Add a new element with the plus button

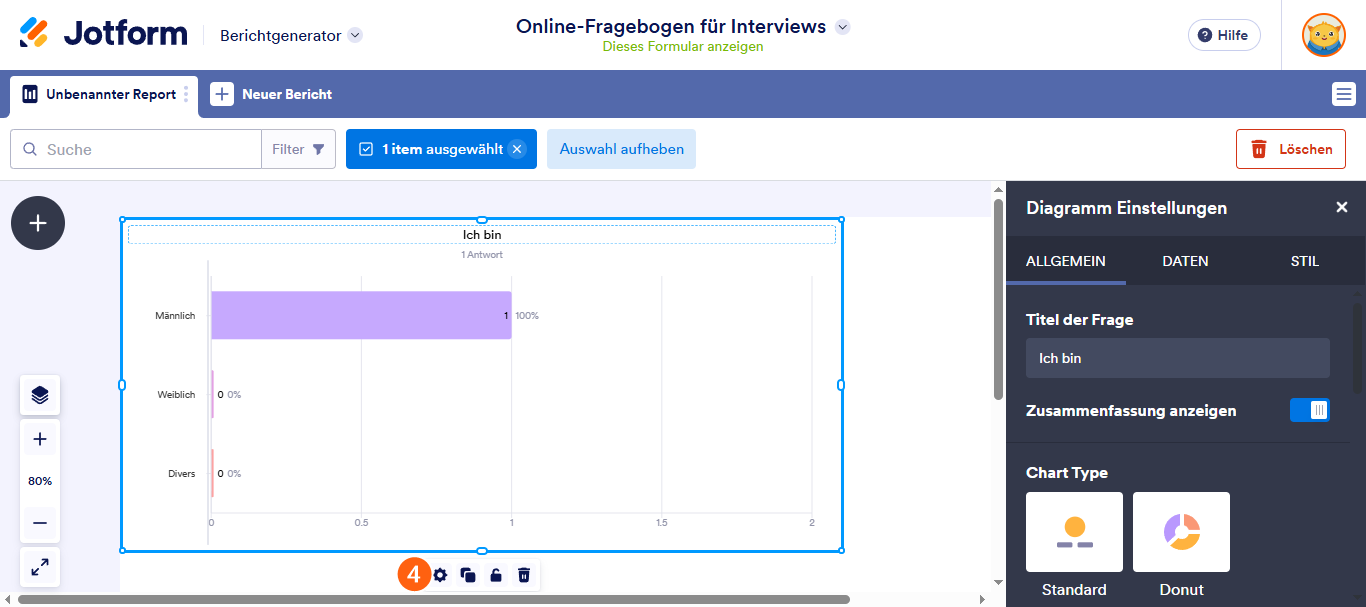click(38, 223)
